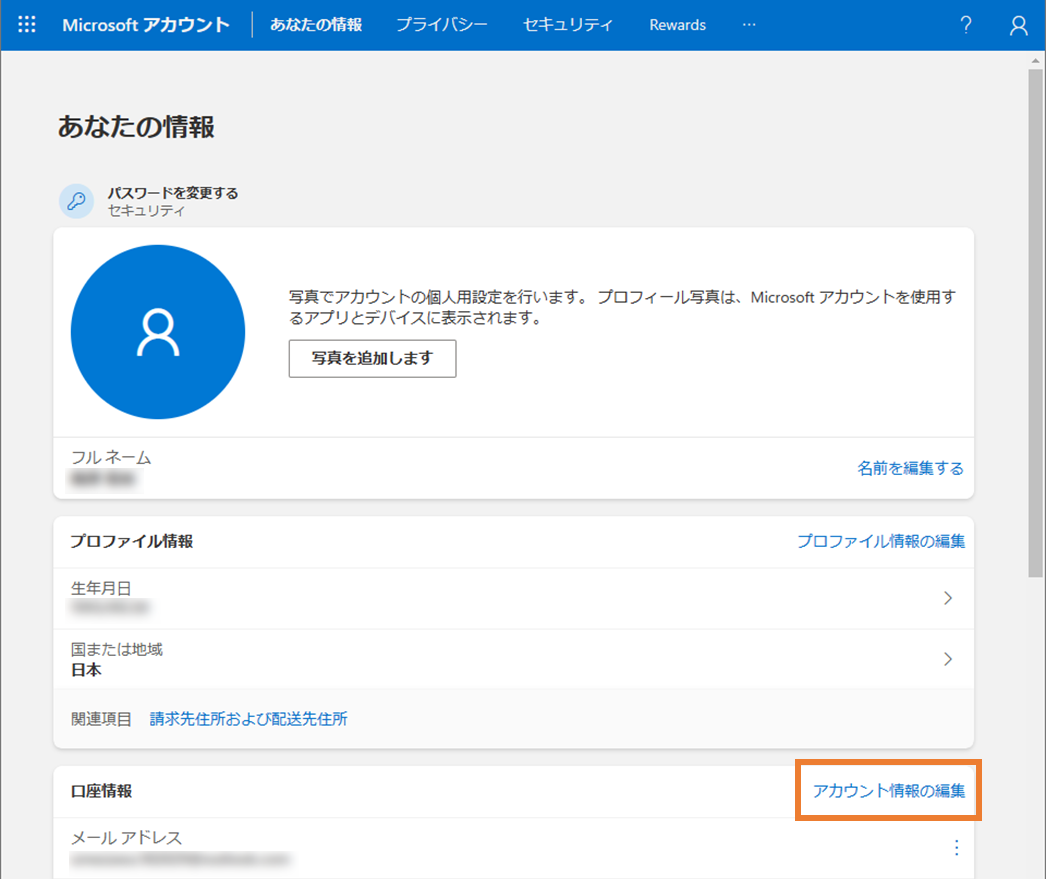This screenshot has height=879, width=1046.
Task: Click the 写真を追加します button
Action: (x=372, y=359)
